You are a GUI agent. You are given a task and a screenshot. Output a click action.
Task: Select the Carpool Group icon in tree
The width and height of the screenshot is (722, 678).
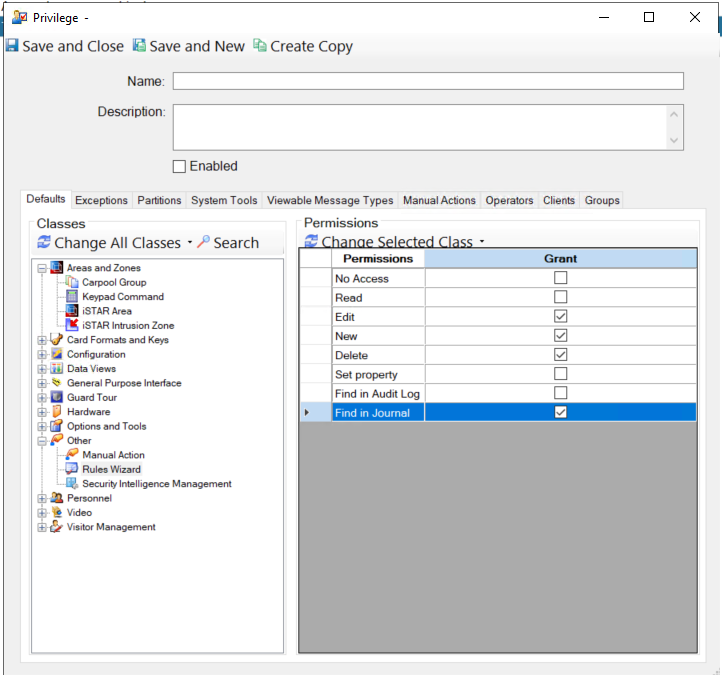pyautogui.click(x=72, y=283)
